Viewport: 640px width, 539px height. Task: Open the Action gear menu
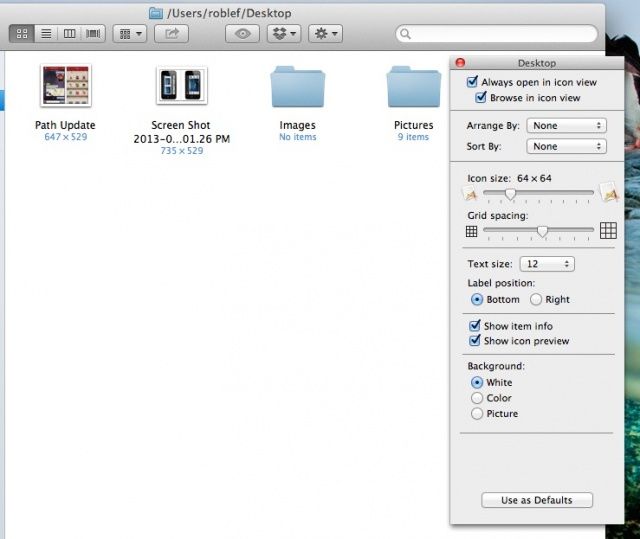coord(325,34)
